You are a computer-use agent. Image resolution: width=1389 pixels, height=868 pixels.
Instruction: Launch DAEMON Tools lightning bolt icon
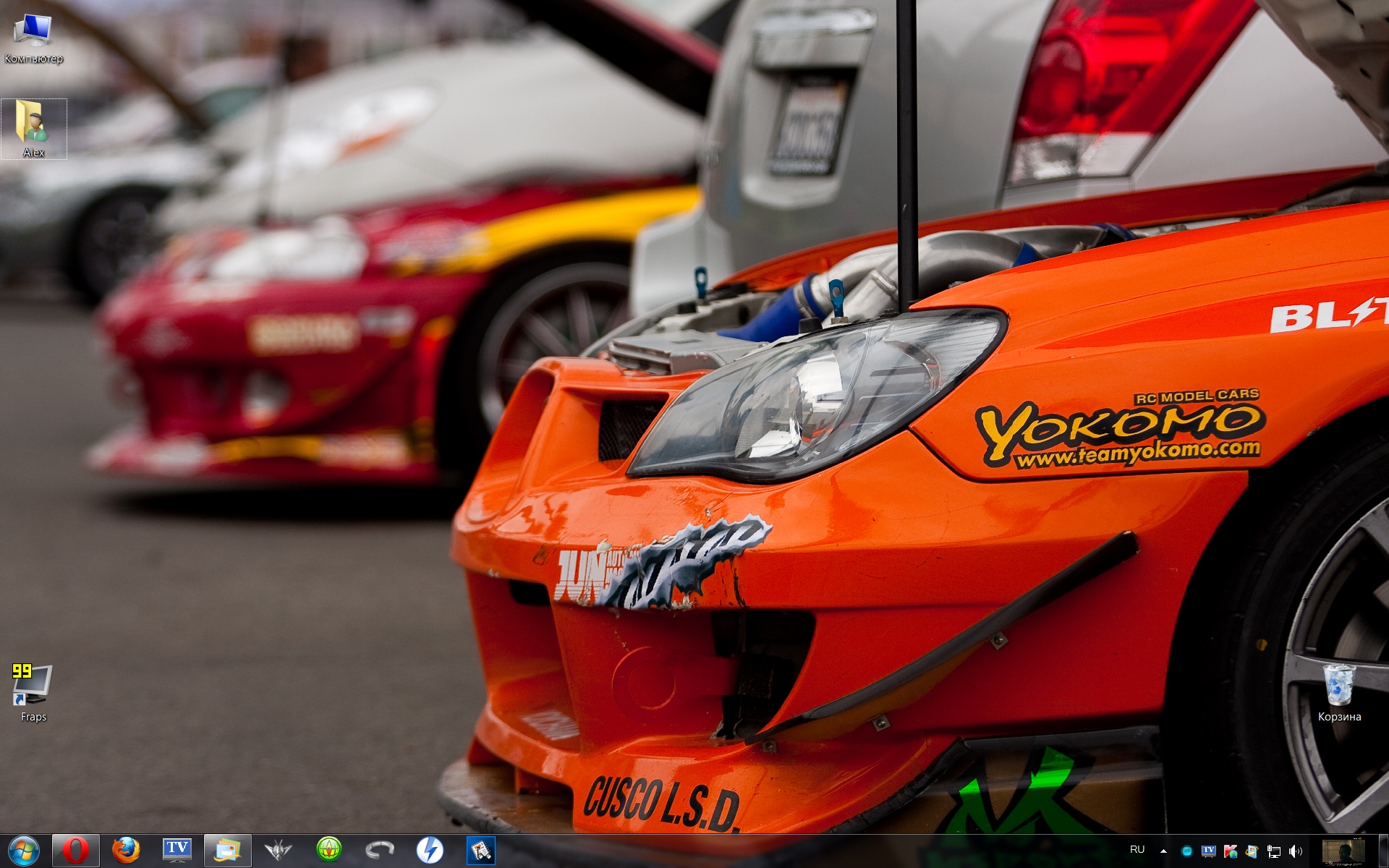[430, 851]
